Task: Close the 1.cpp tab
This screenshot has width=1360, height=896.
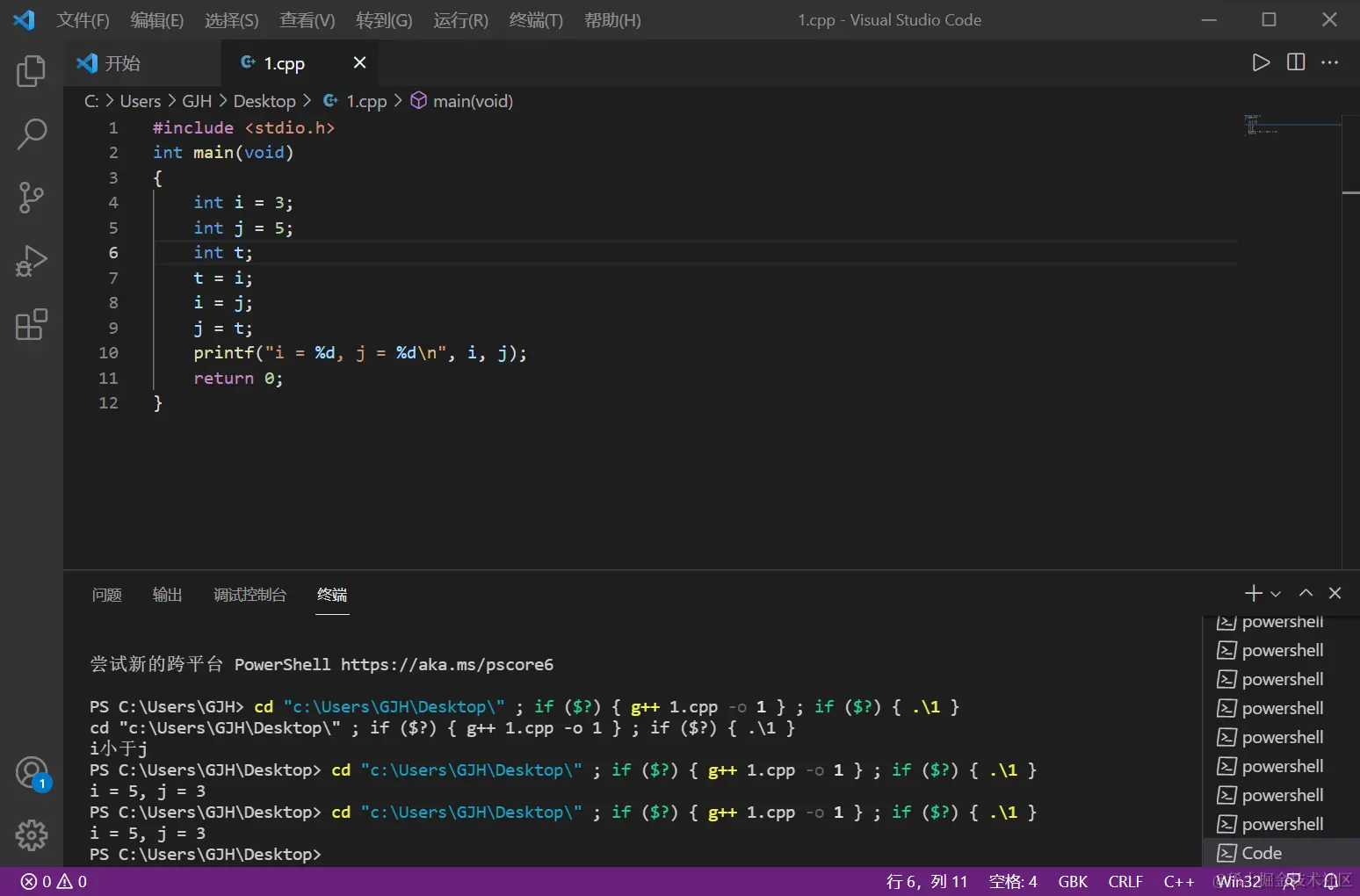Action: [x=359, y=62]
